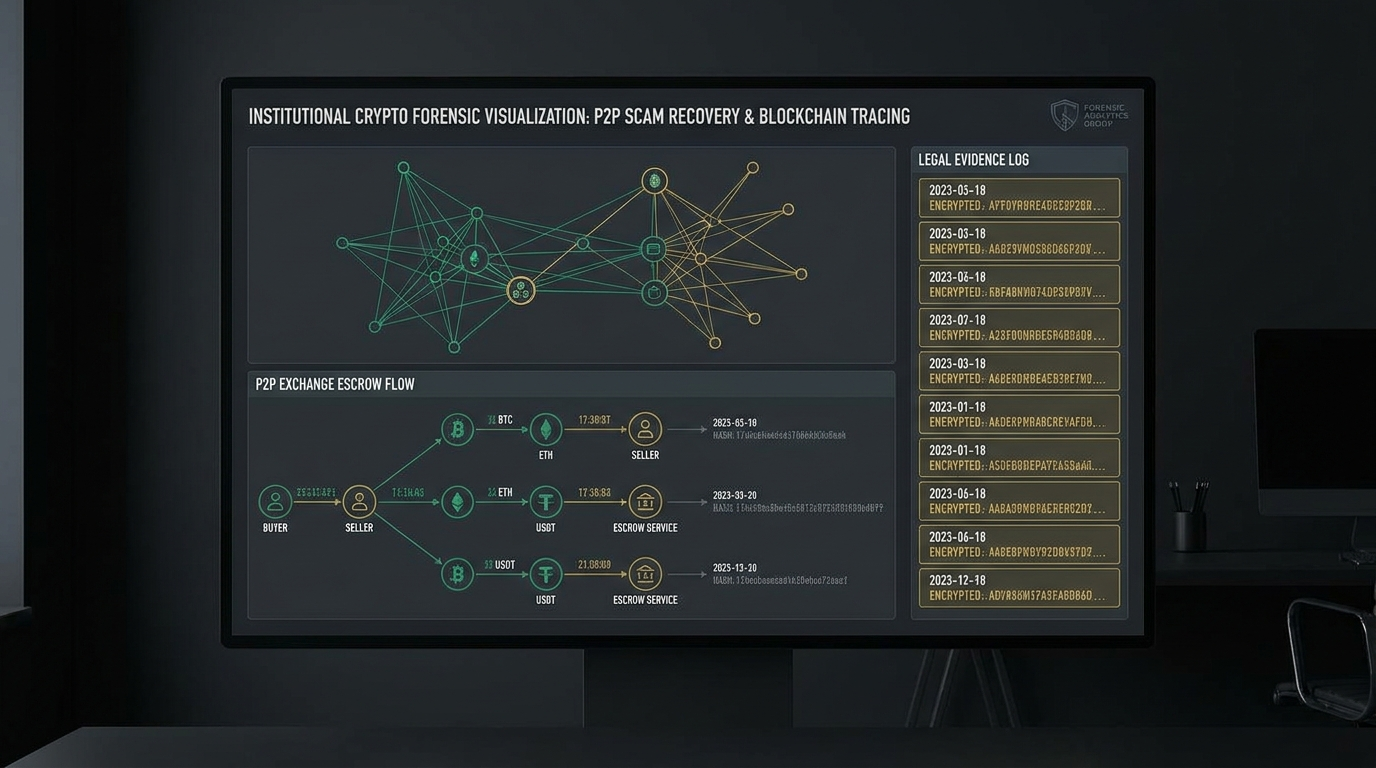Open the SELLER node ending the top flow row
This screenshot has height=768, width=1376.
645,429
